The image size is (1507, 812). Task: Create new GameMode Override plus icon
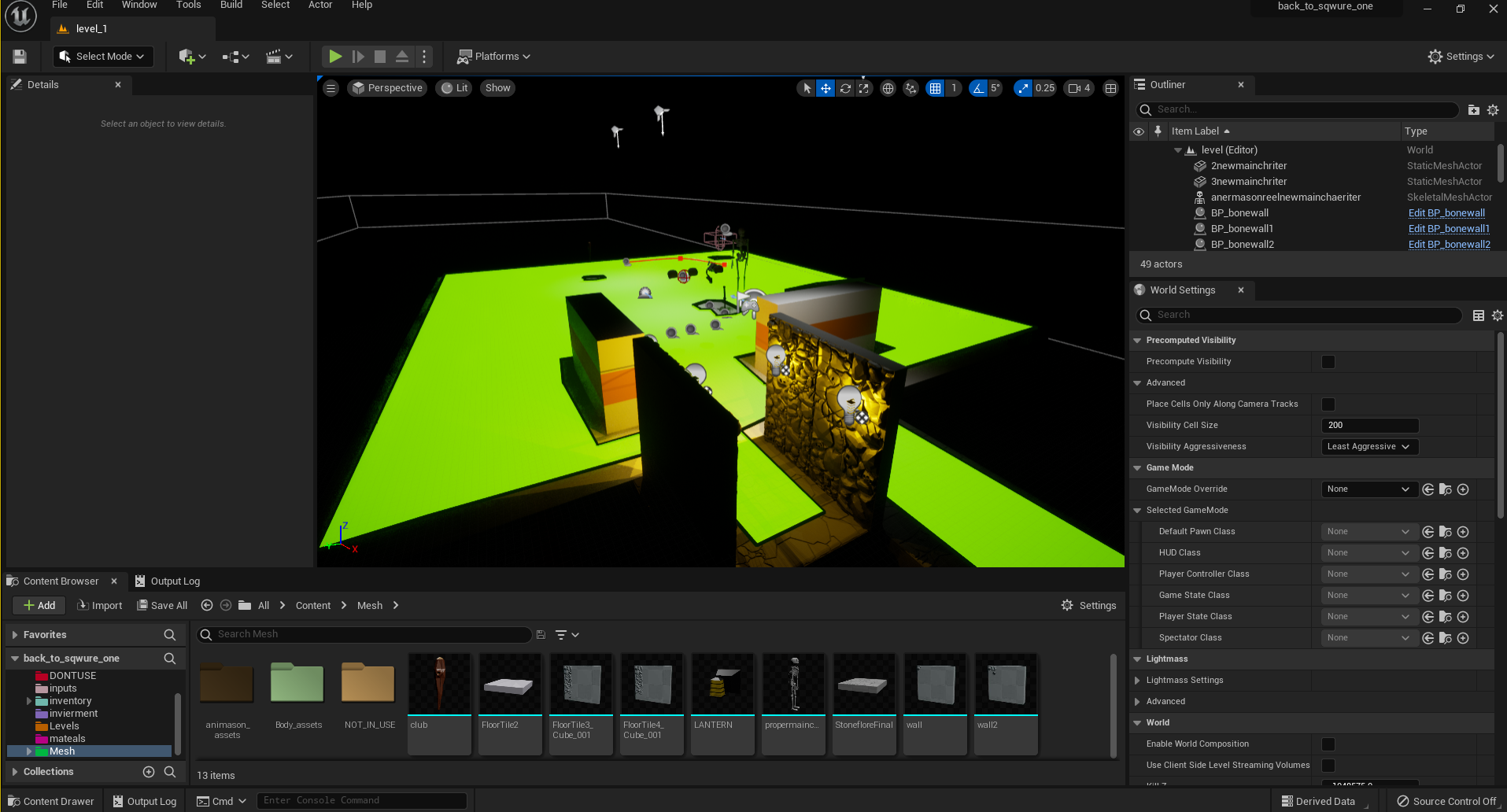pyautogui.click(x=1463, y=489)
